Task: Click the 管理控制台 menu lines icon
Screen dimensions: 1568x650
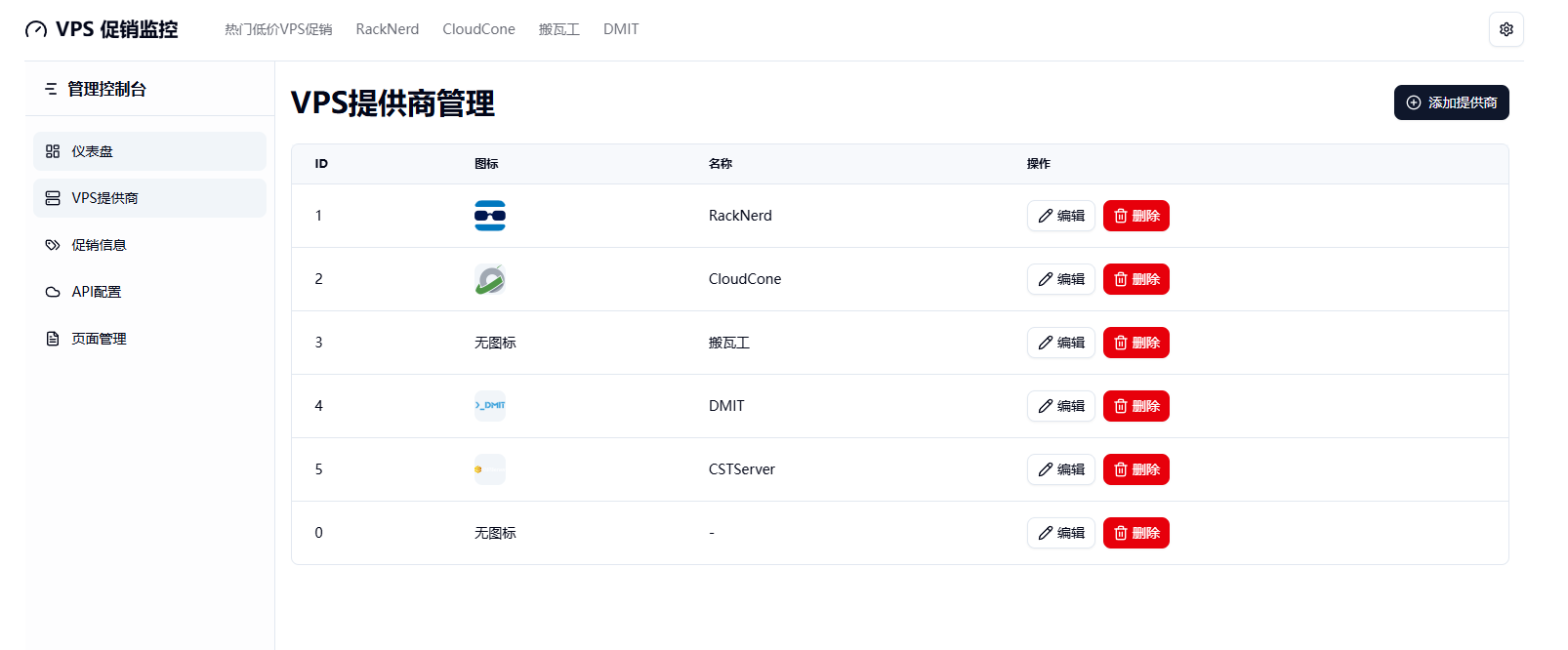Action: pos(51,89)
